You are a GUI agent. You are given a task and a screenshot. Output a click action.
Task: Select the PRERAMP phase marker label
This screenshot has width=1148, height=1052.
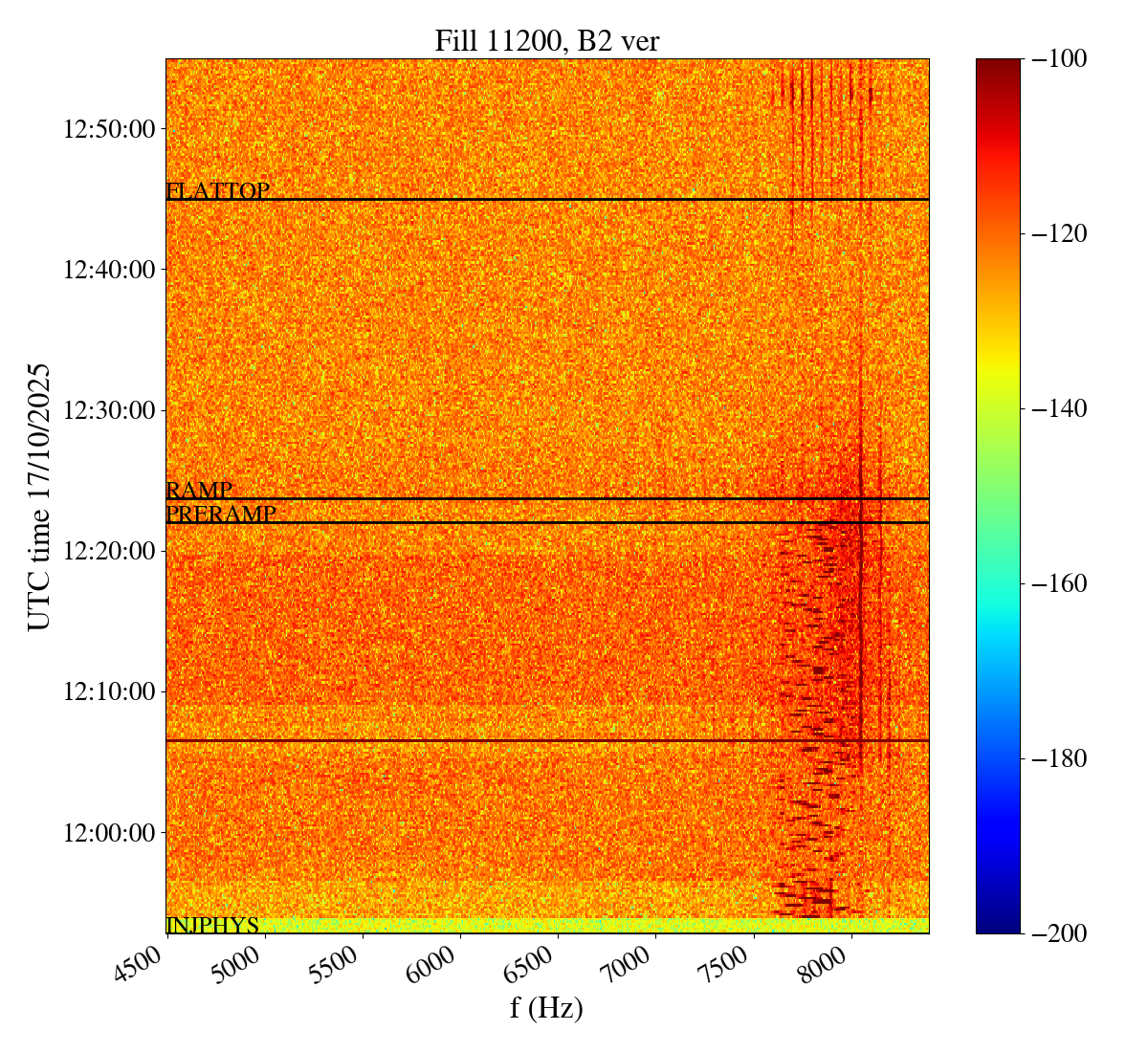[x=221, y=515]
